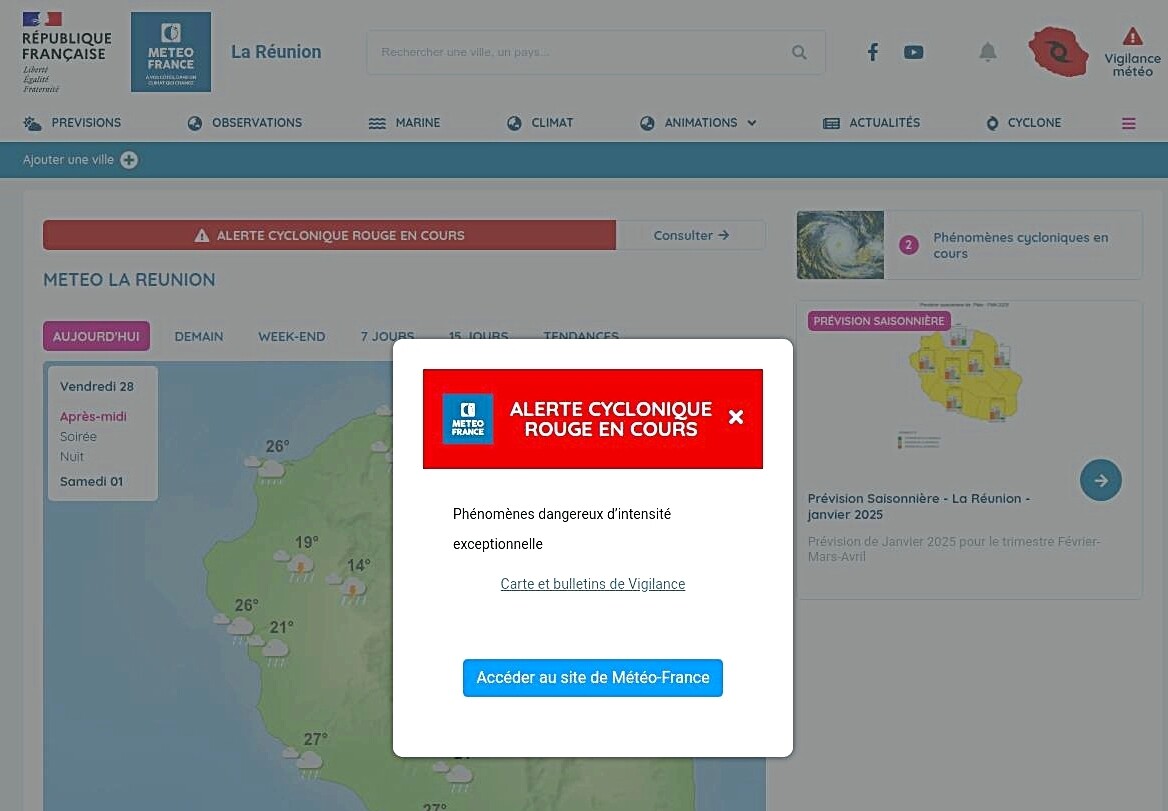Open Prévision Saisonnière - La Réunion article title
Viewport: 1168px width, 811px height.
(x=918, y=506)
